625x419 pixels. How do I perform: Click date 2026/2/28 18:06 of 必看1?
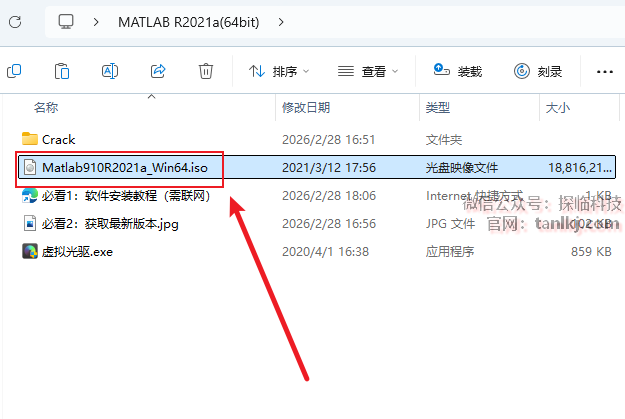click(x=329, y=196)
